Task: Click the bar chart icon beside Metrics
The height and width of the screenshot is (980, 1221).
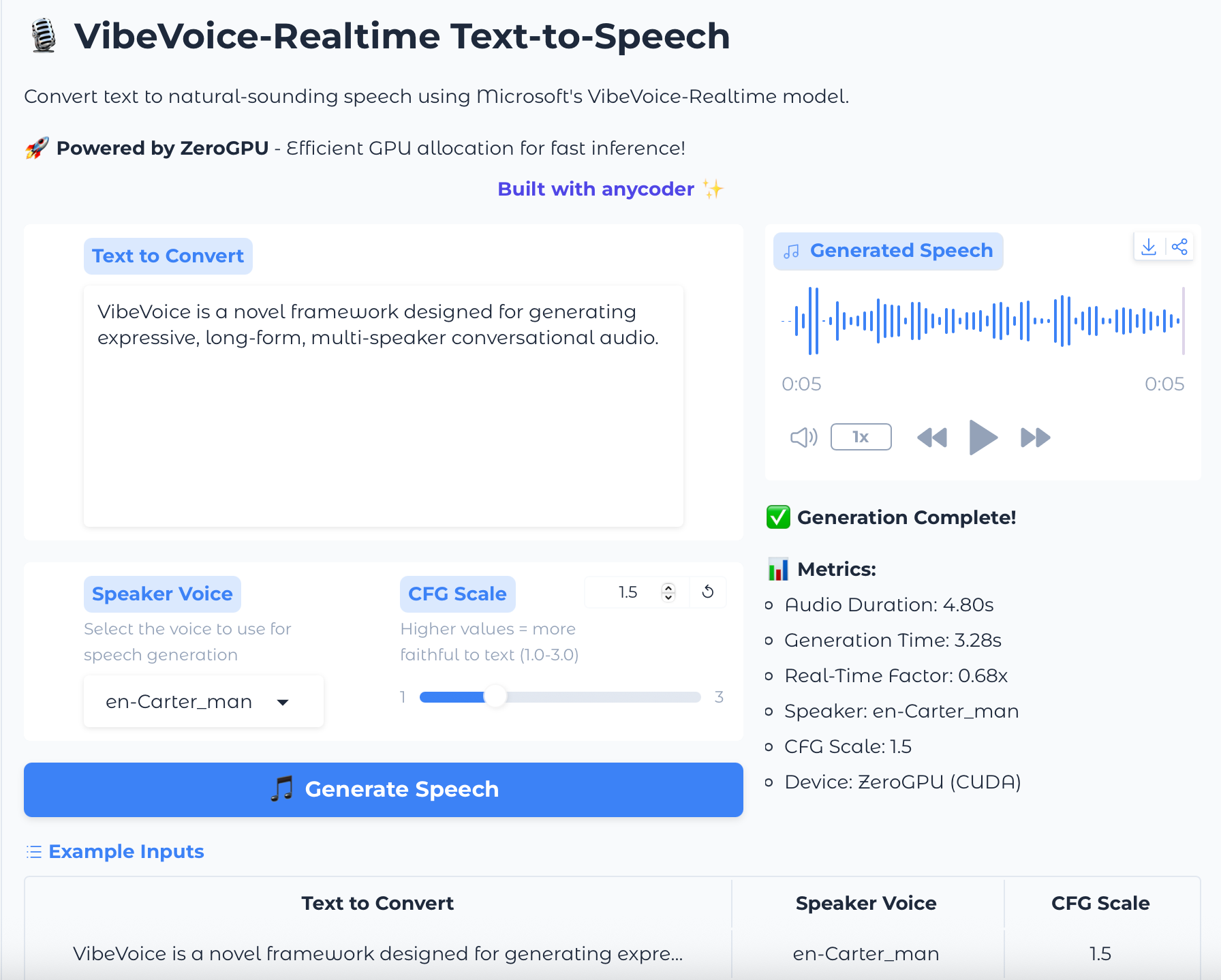Action: point(779,569)
